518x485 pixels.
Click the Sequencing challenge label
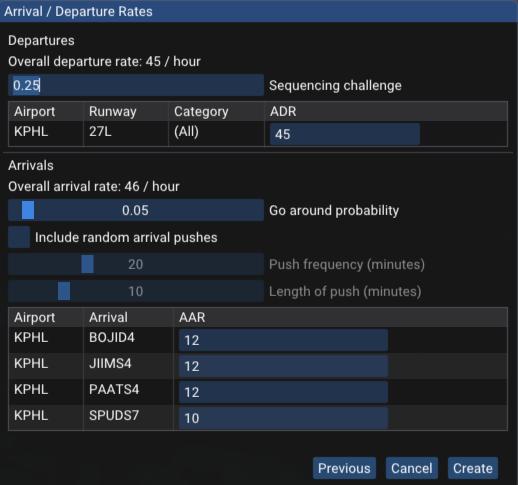pyautogui.click(x=335, y=86)
